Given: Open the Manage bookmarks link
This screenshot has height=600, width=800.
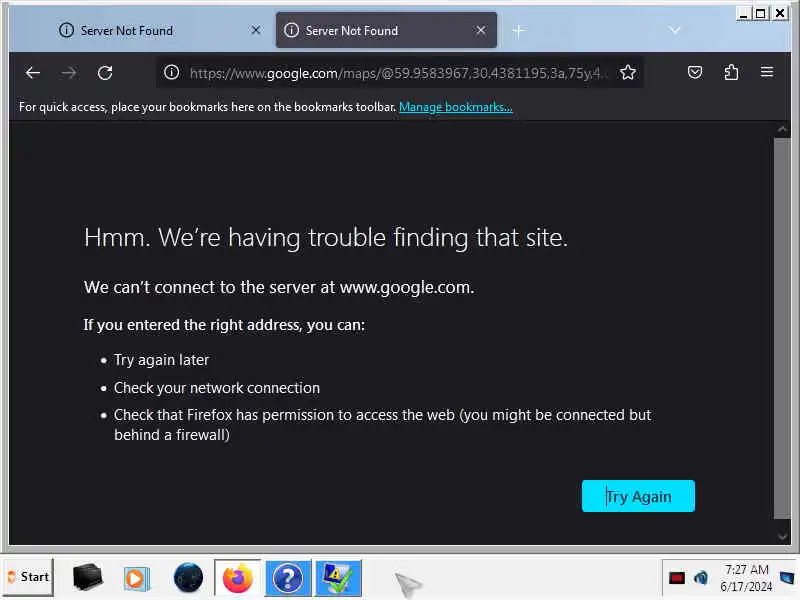Looking at the screenshot, I should (456, 107).
